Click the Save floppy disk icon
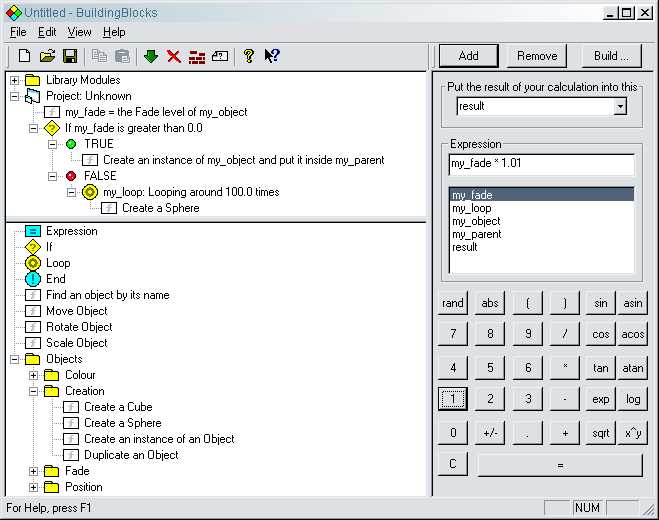Screen dimensions: 659x520 pos(70,56)
